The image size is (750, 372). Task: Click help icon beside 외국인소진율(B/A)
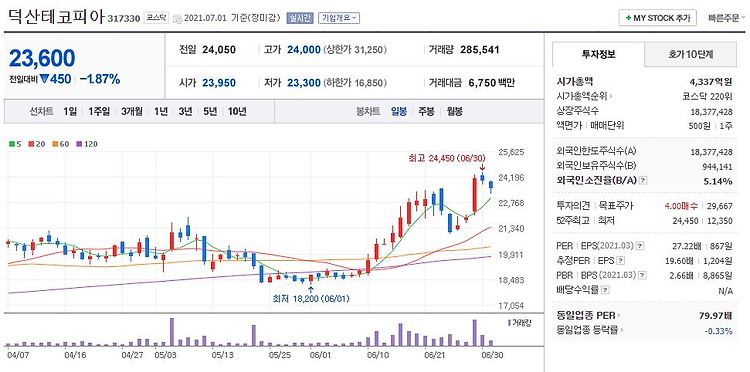(x=643, y=181)
